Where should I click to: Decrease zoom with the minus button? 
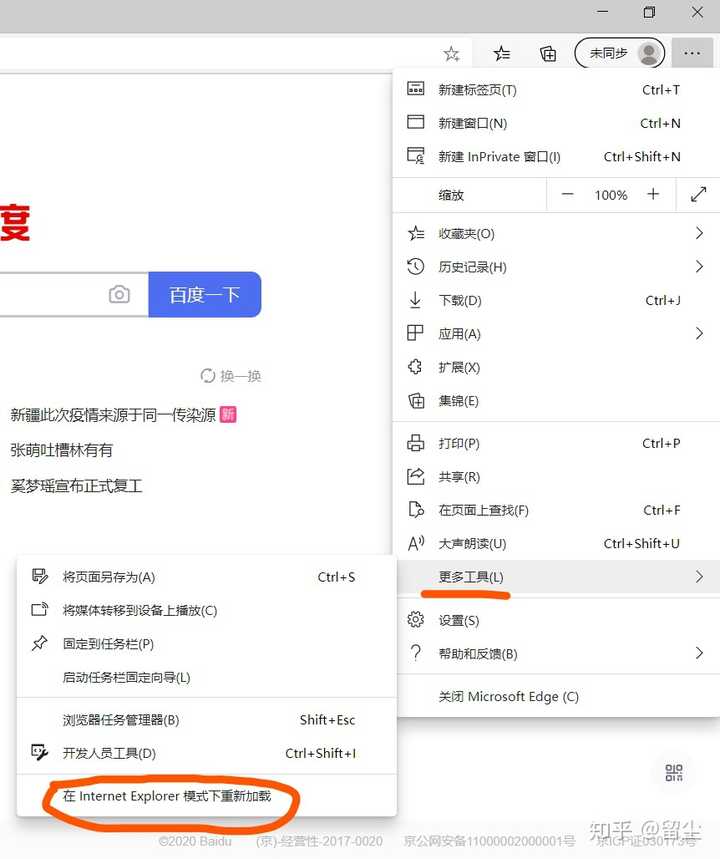(567, 194)
